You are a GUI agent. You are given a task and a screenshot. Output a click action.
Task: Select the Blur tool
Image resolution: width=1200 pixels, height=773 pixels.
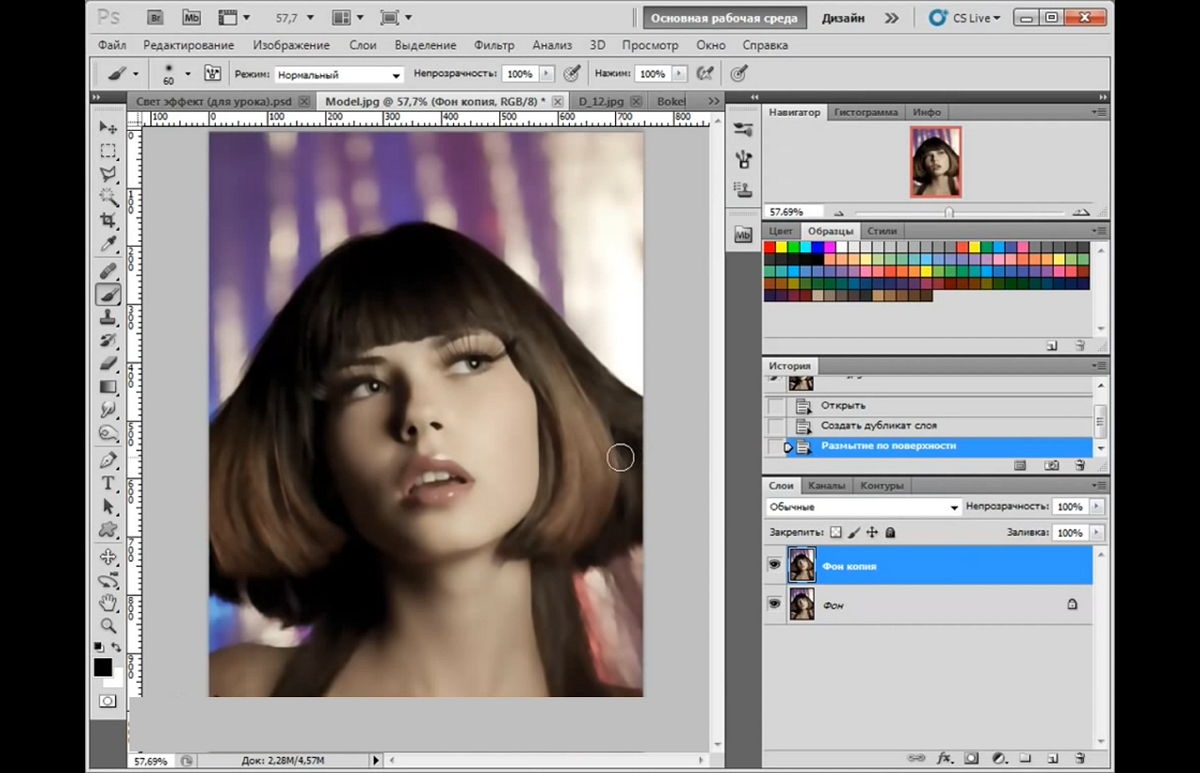point(108,410)
